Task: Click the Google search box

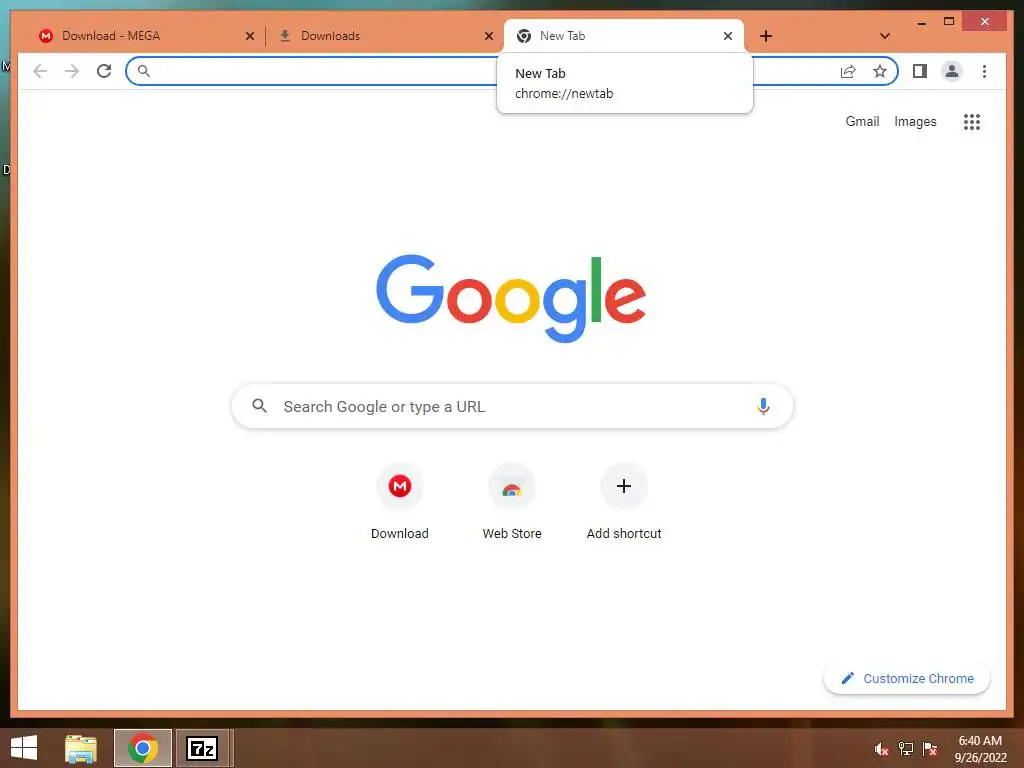Action: (x=513, y=406)
